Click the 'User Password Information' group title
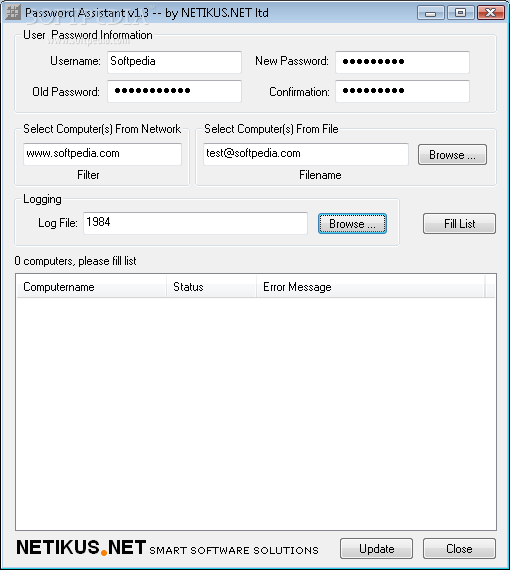This screenshot has height=570, width=510. coord(88,35)
